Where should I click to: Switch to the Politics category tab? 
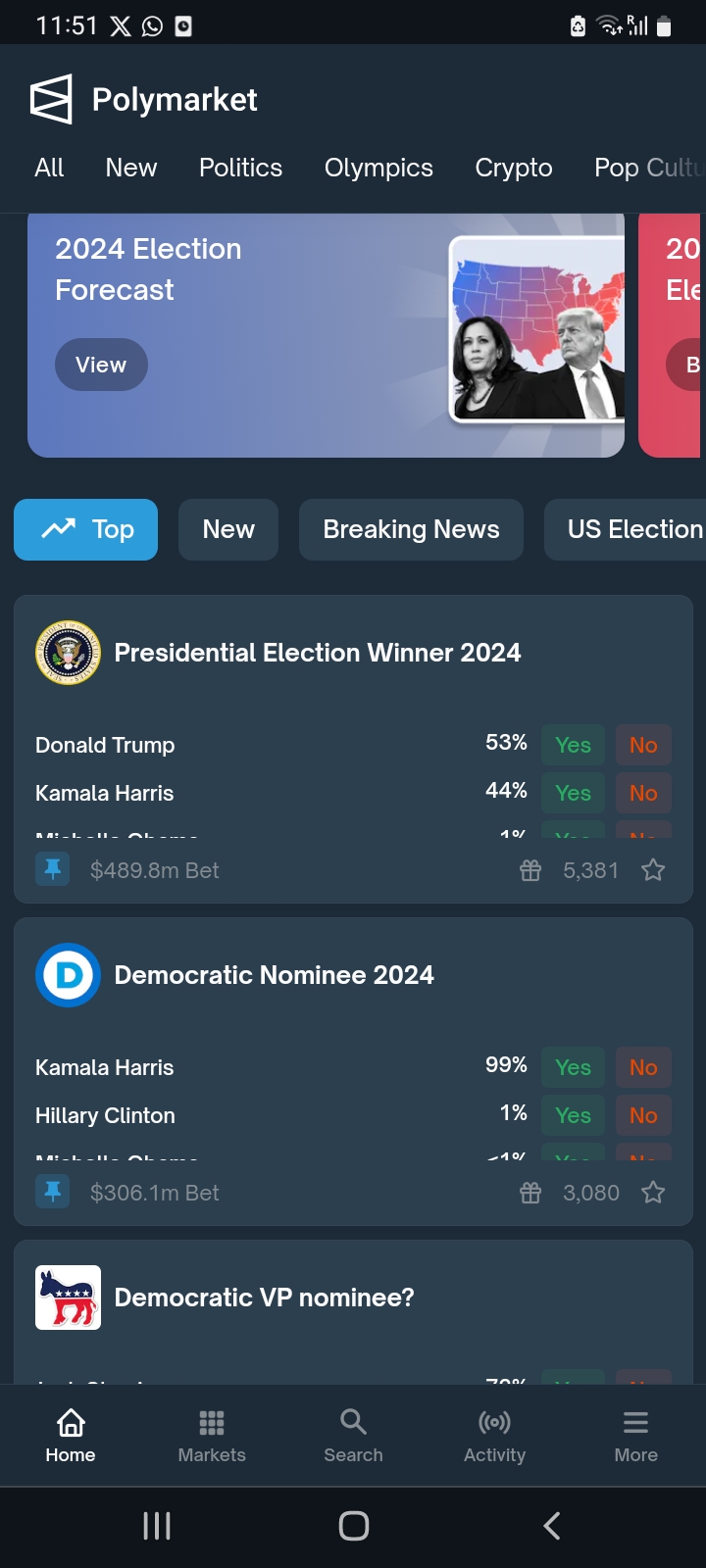240,169
